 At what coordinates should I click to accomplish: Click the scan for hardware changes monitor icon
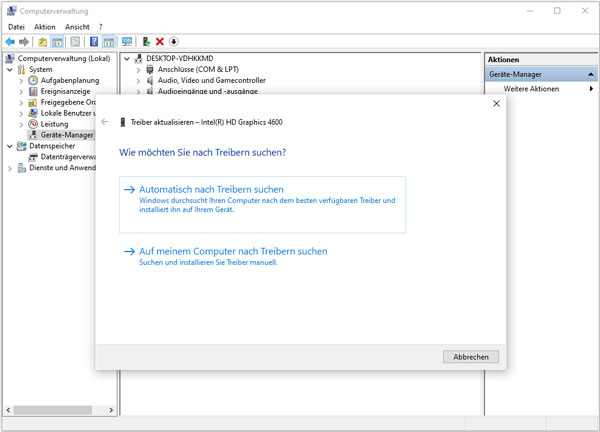pos(127,42)
